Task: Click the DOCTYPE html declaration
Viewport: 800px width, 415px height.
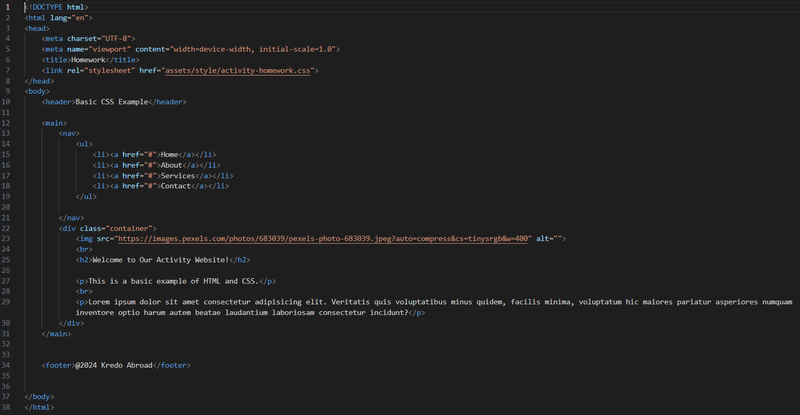Action: pyautogui.click(x=56, y=7)
